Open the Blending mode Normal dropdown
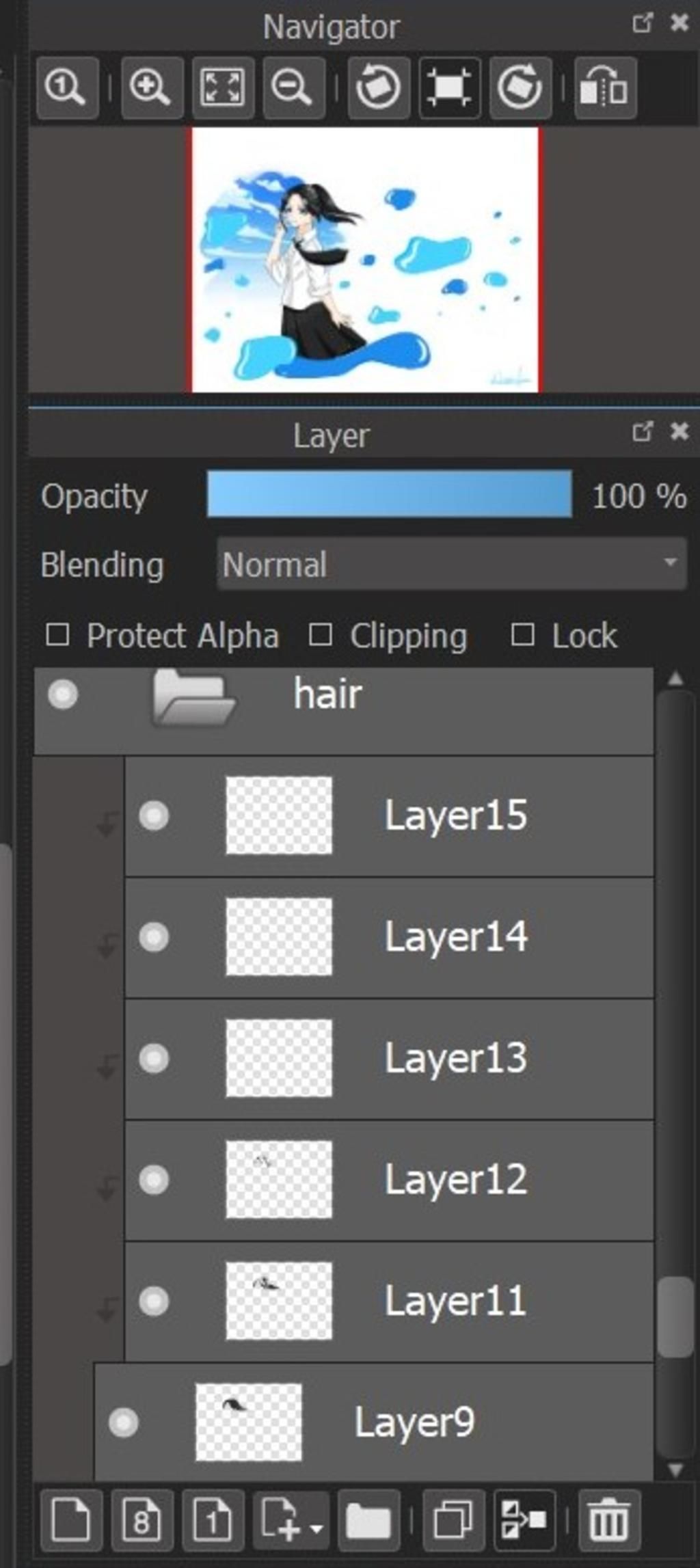Screen dimensions: 700x1568 pos(452,563)
